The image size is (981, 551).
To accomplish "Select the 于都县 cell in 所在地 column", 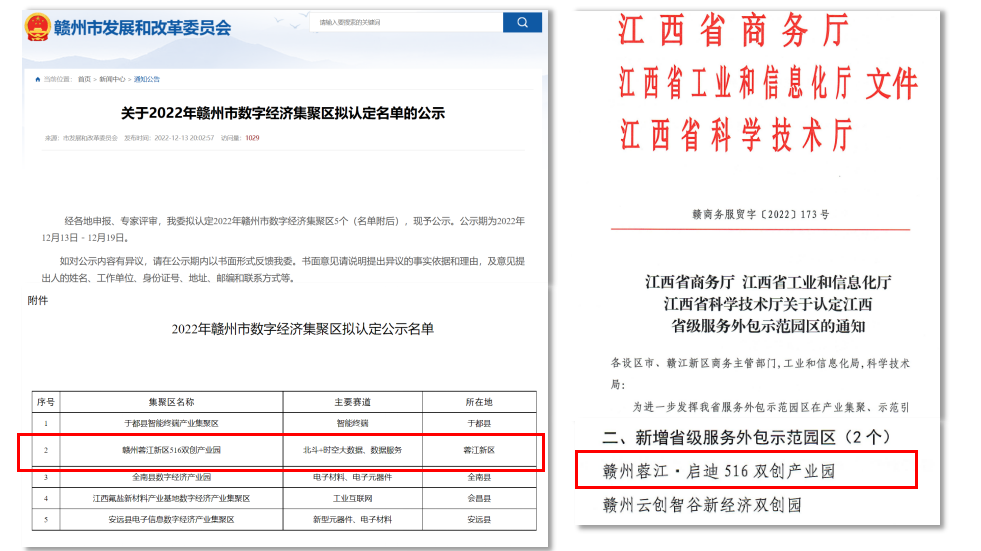I will coord(479,423).
